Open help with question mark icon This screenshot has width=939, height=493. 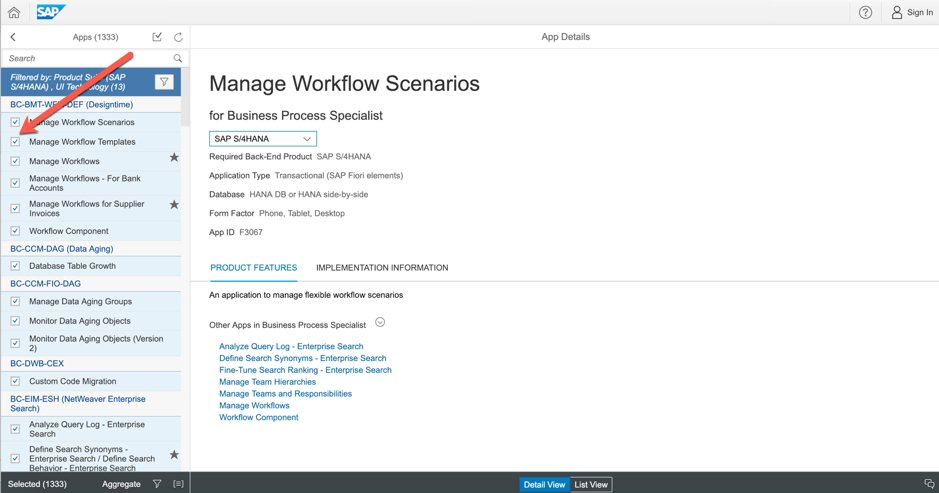(865, 12)
